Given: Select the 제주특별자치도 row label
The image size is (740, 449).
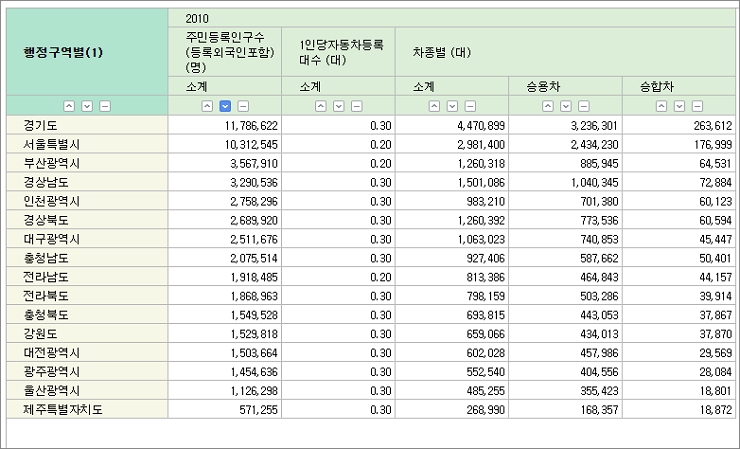Looking at the screenshot, I should click(63, 409).
